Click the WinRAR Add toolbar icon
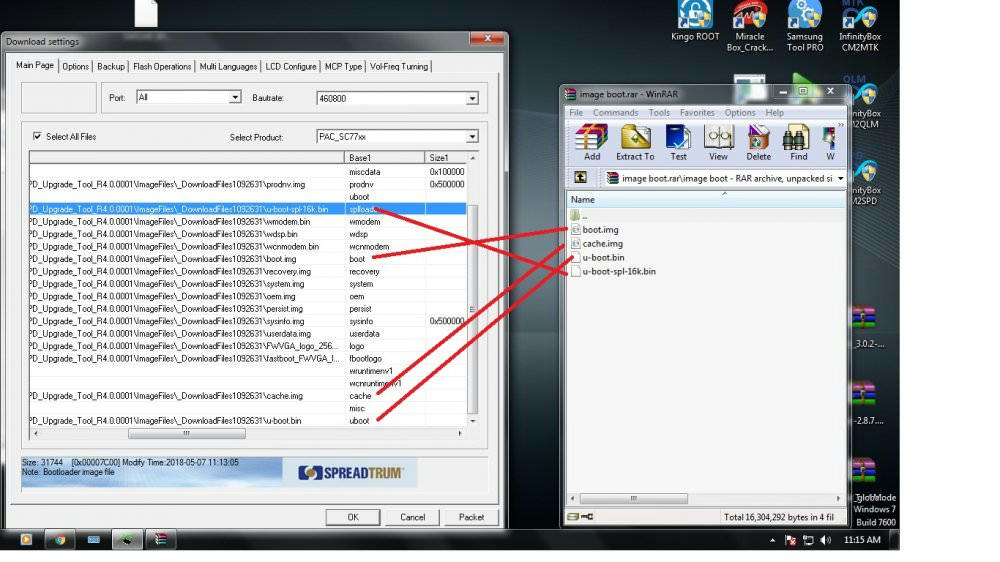The height and width of the screenshot is (562, 1000). coord(592,141)
